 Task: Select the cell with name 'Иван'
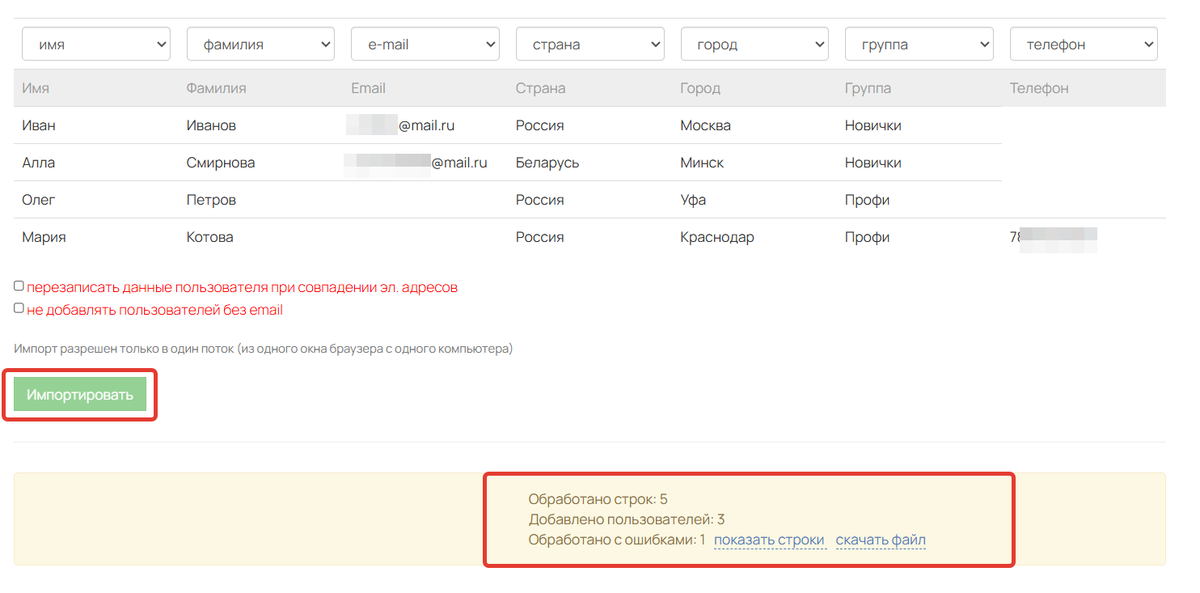(38, 126)
